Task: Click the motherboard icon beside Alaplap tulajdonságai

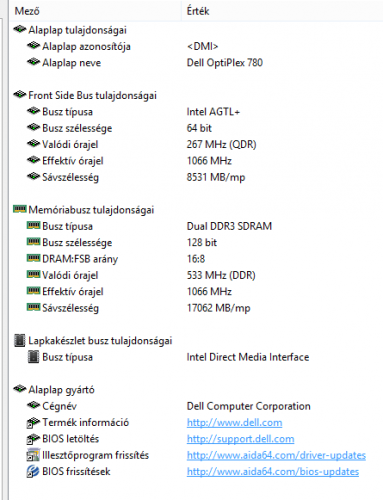Action: click(x=20, y=30)
